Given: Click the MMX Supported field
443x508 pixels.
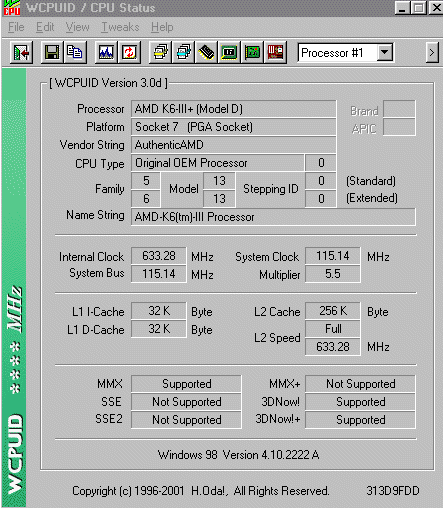Looking at the screenshot, I should point(186,384).
